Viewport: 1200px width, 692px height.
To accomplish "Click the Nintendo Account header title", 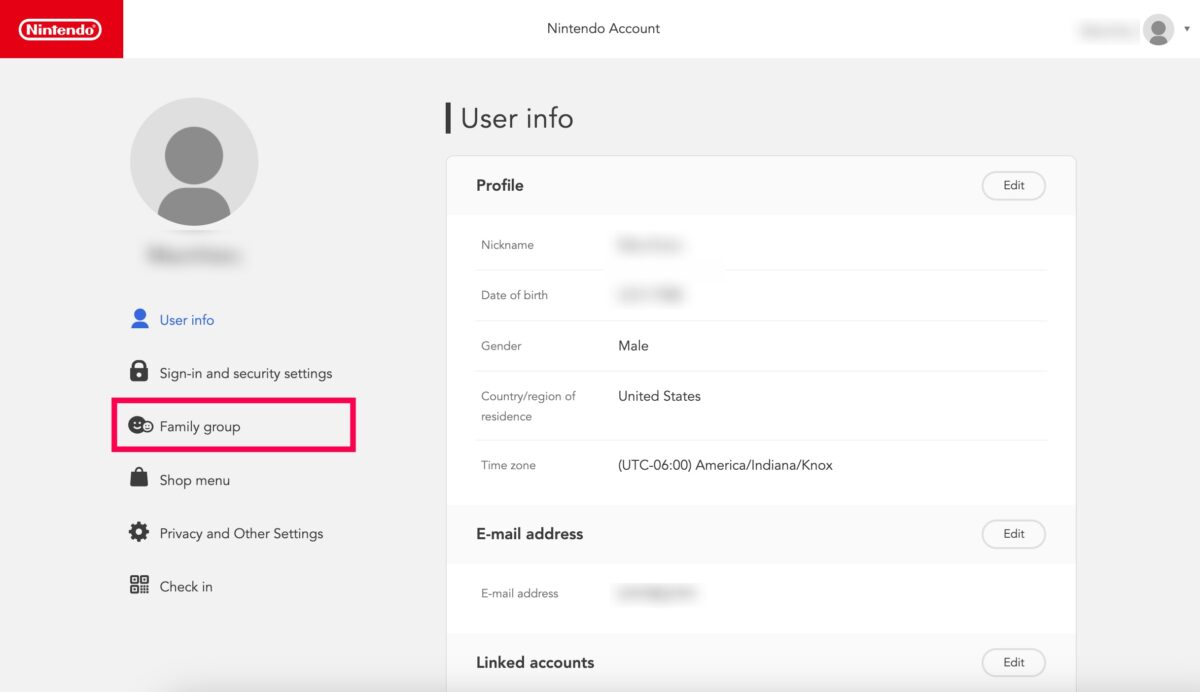I will click(x=603, y=28).
